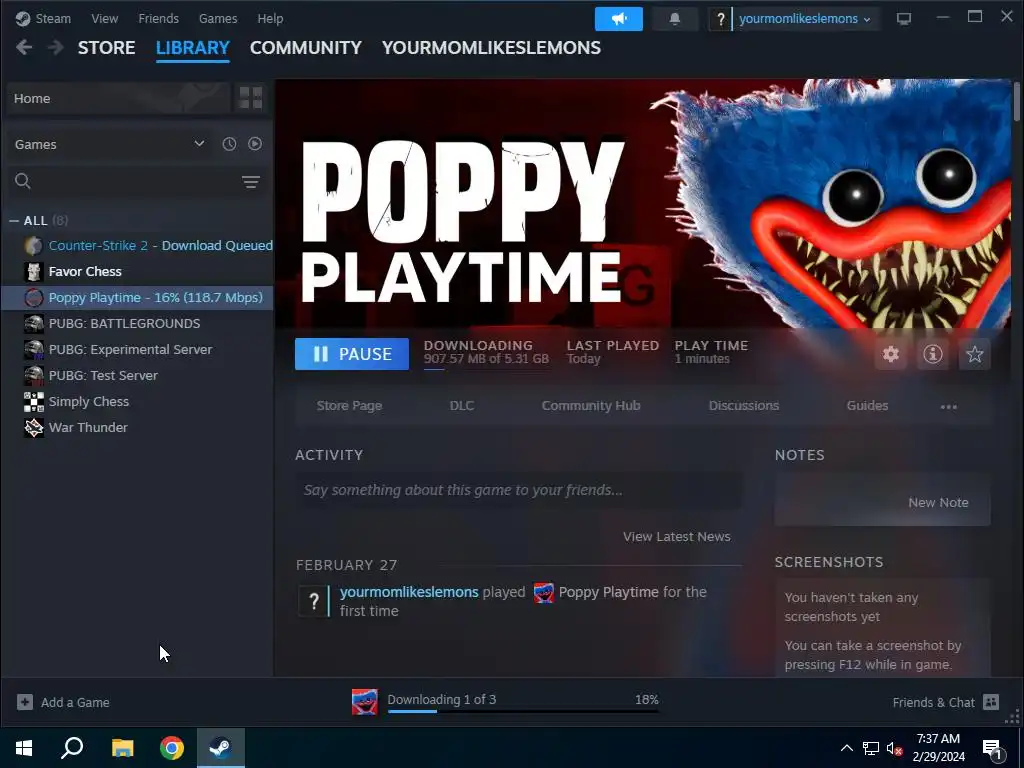
Task: Select Simply Chess in library list
Action: 137,402
